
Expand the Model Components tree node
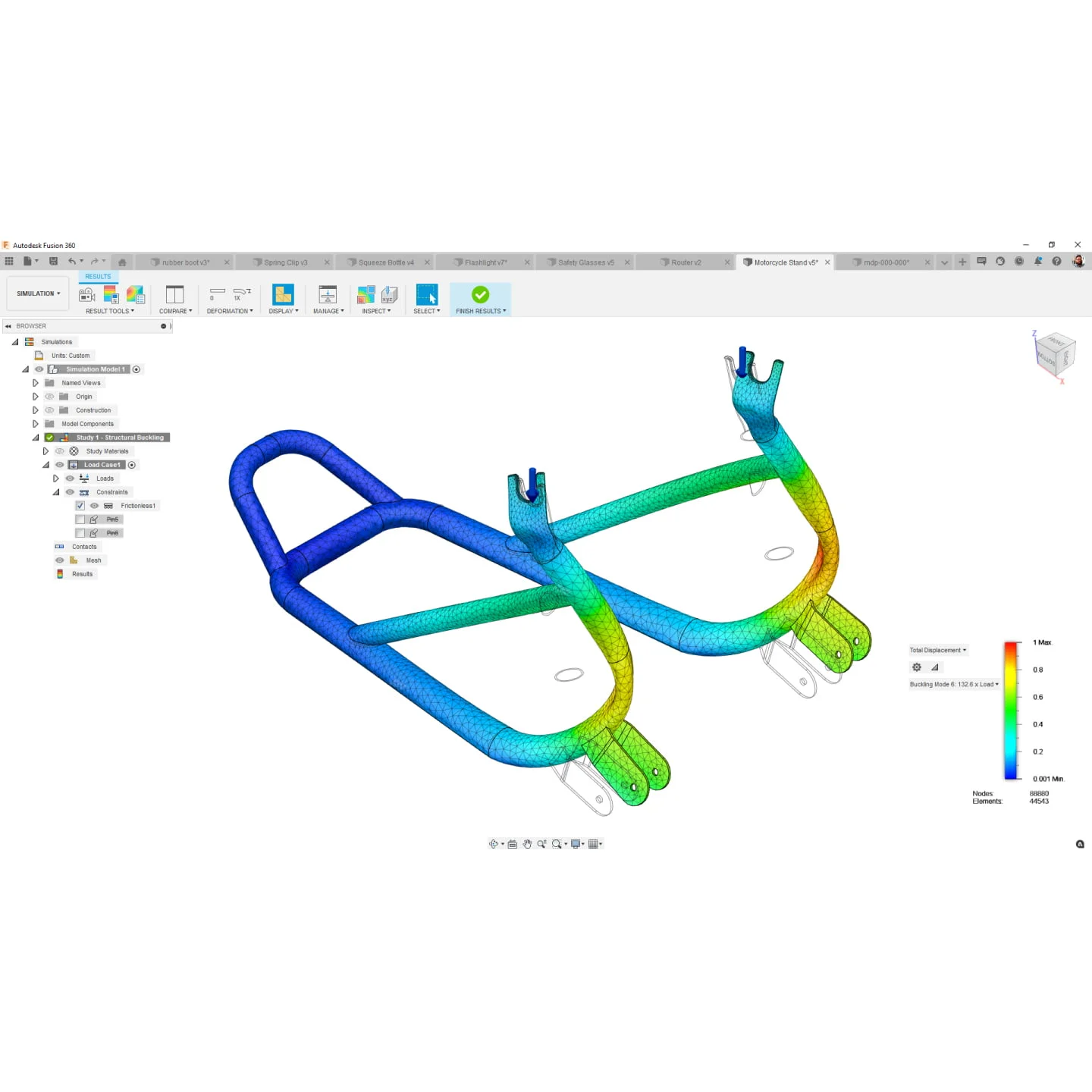[35, 424]
